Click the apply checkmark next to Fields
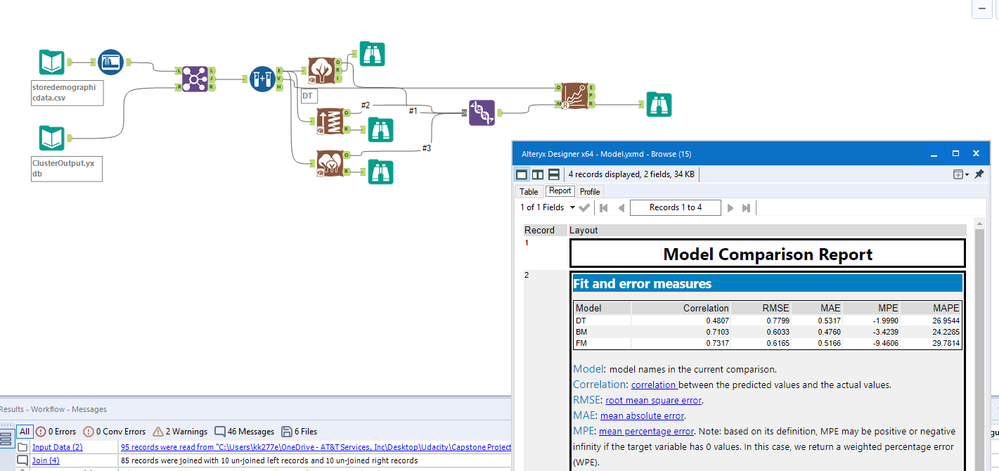Image resolution: width=999 pixels, height=471 pixels. 584,207
